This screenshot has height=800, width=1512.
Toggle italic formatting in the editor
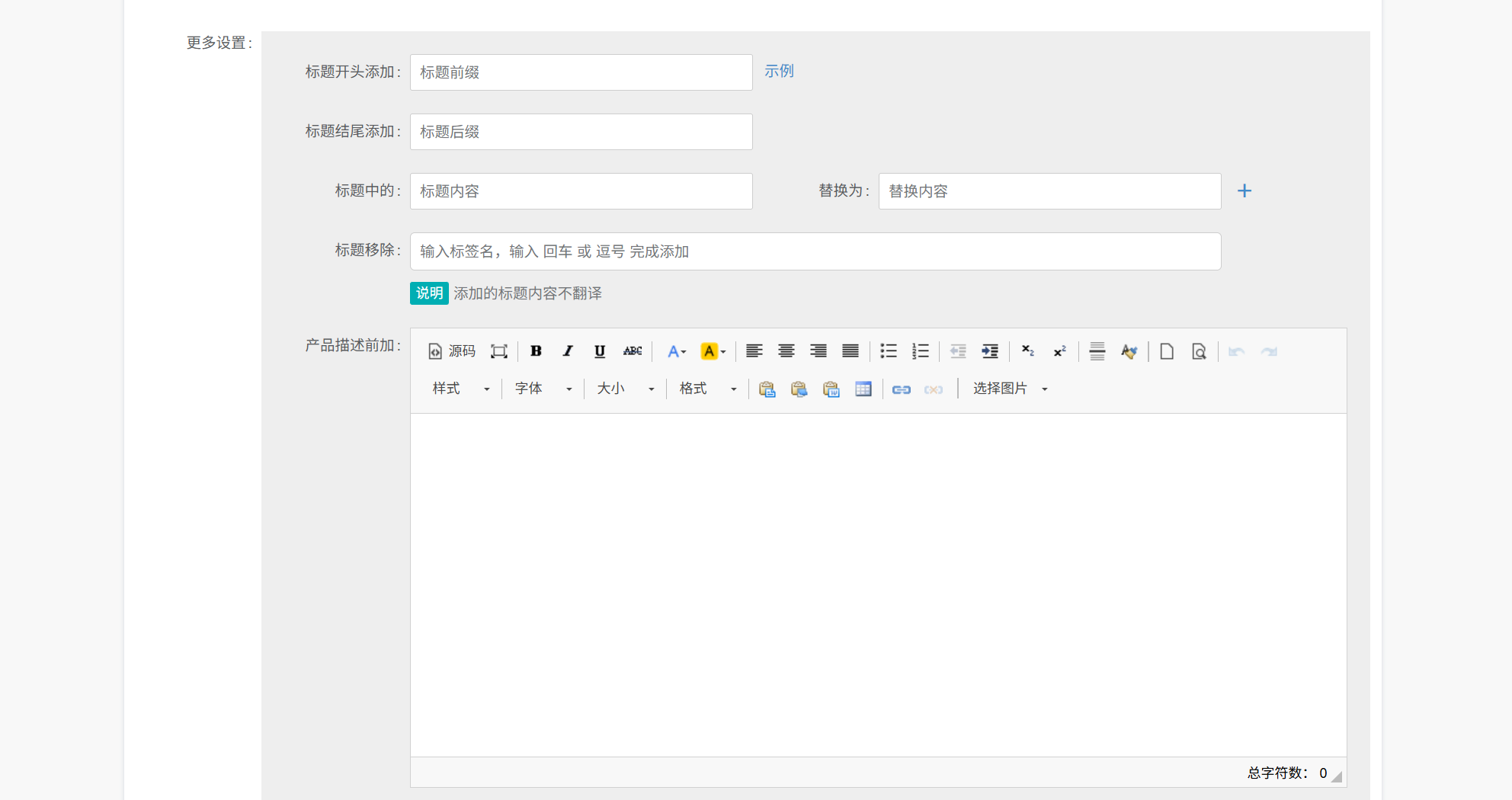[x=568, y=351]
